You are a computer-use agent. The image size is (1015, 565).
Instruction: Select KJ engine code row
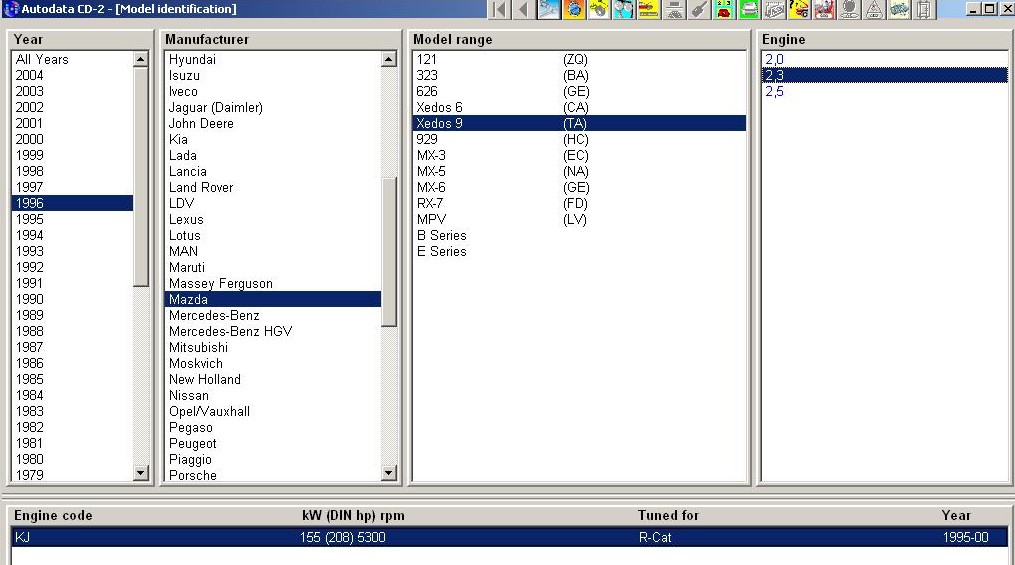pos(509,537)
